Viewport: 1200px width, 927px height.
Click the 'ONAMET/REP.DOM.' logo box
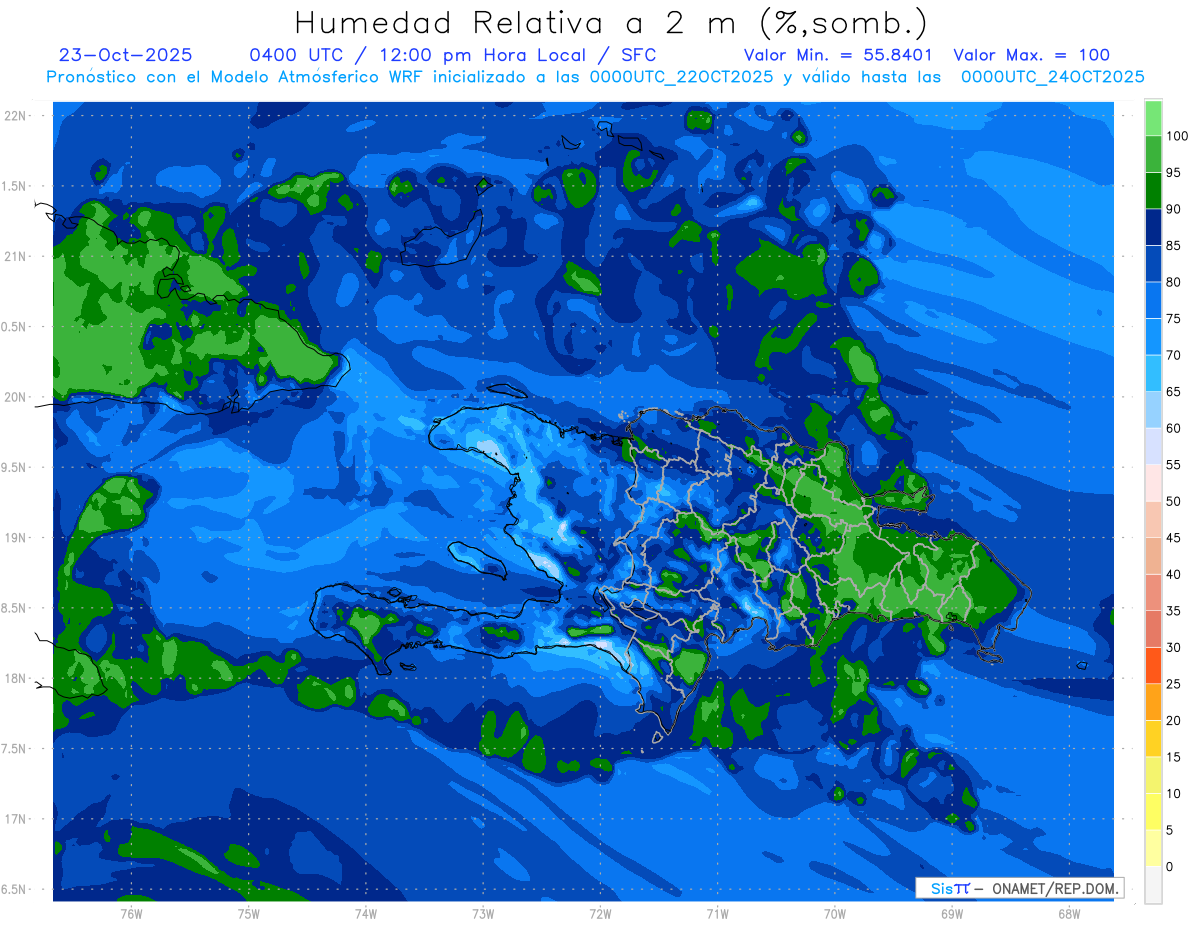pyautogui.click(x=1019, y=888)
